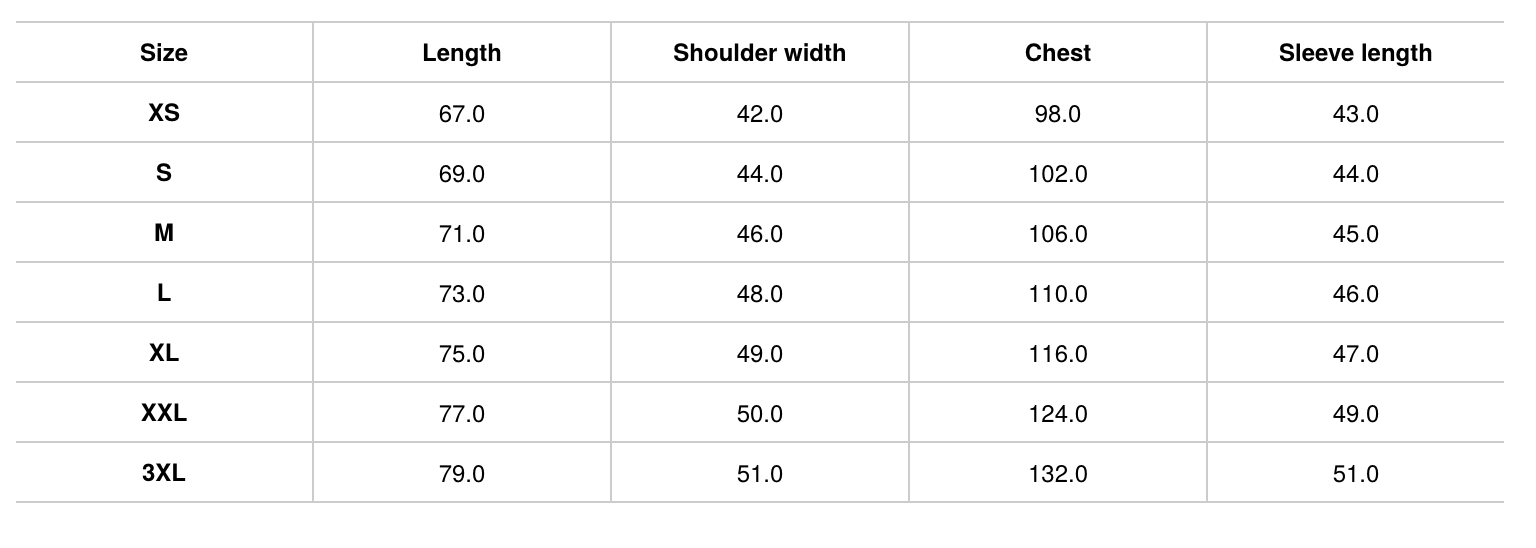Click the Length column header

461,53
